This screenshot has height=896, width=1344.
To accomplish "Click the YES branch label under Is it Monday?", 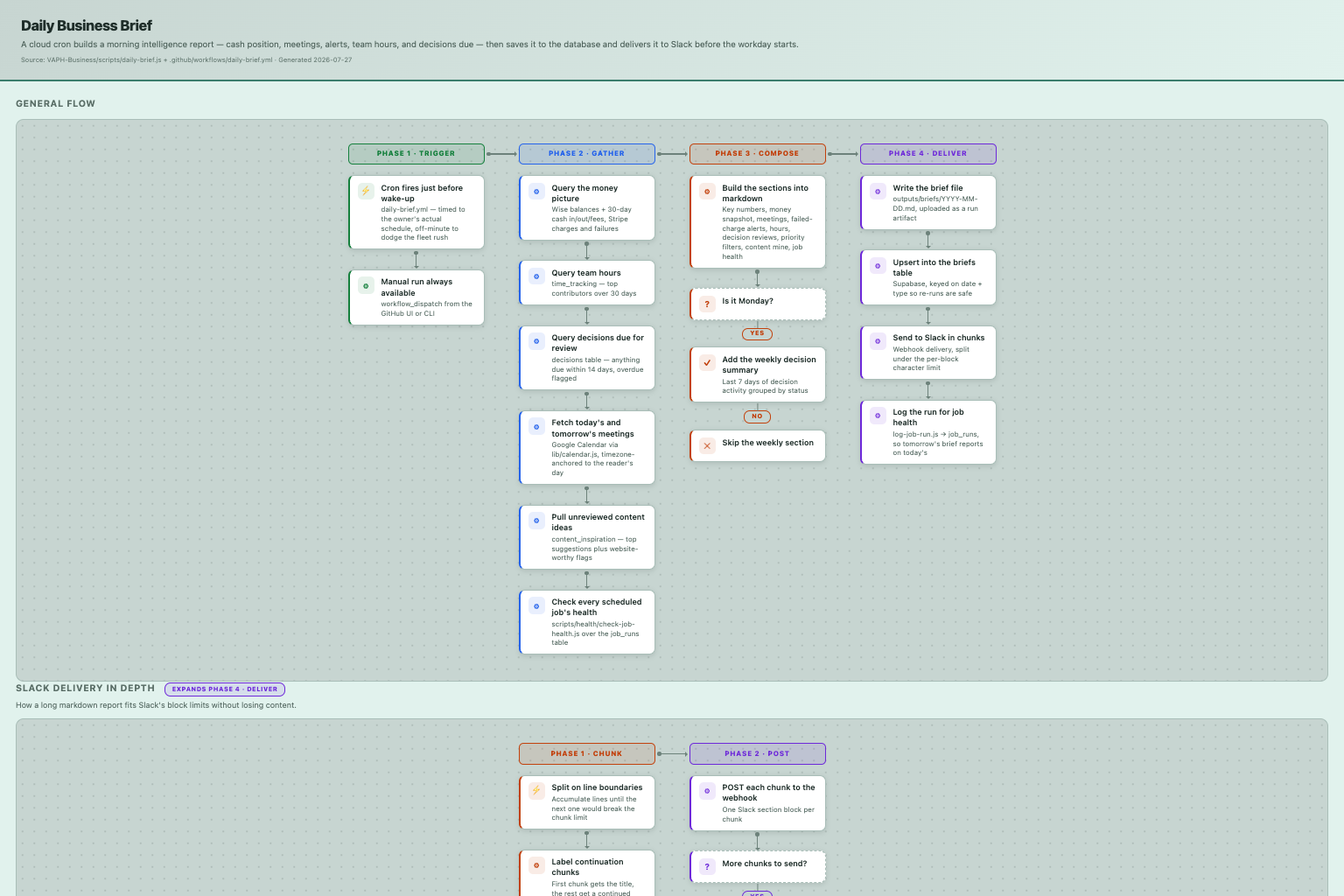I will click(758, 333).
